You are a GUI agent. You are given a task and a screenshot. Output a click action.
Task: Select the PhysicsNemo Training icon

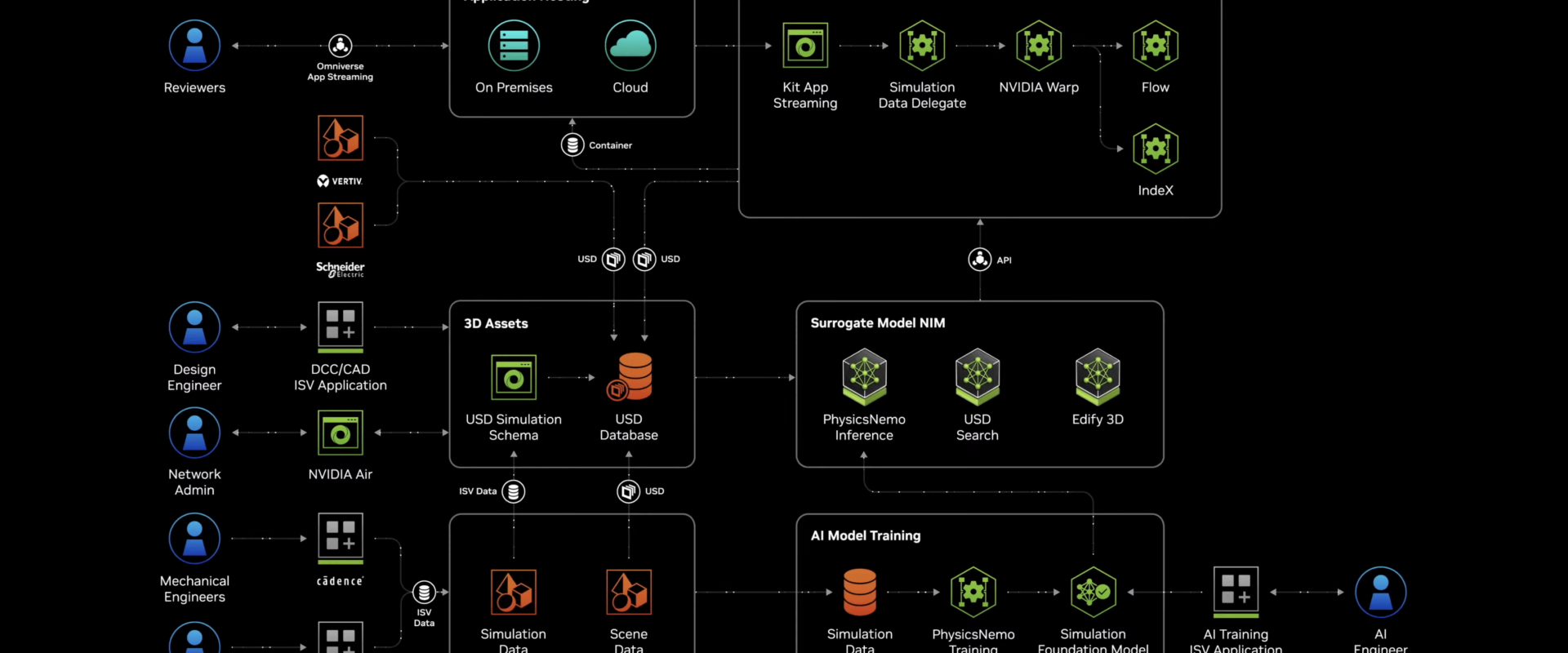[x=973, y=592]
